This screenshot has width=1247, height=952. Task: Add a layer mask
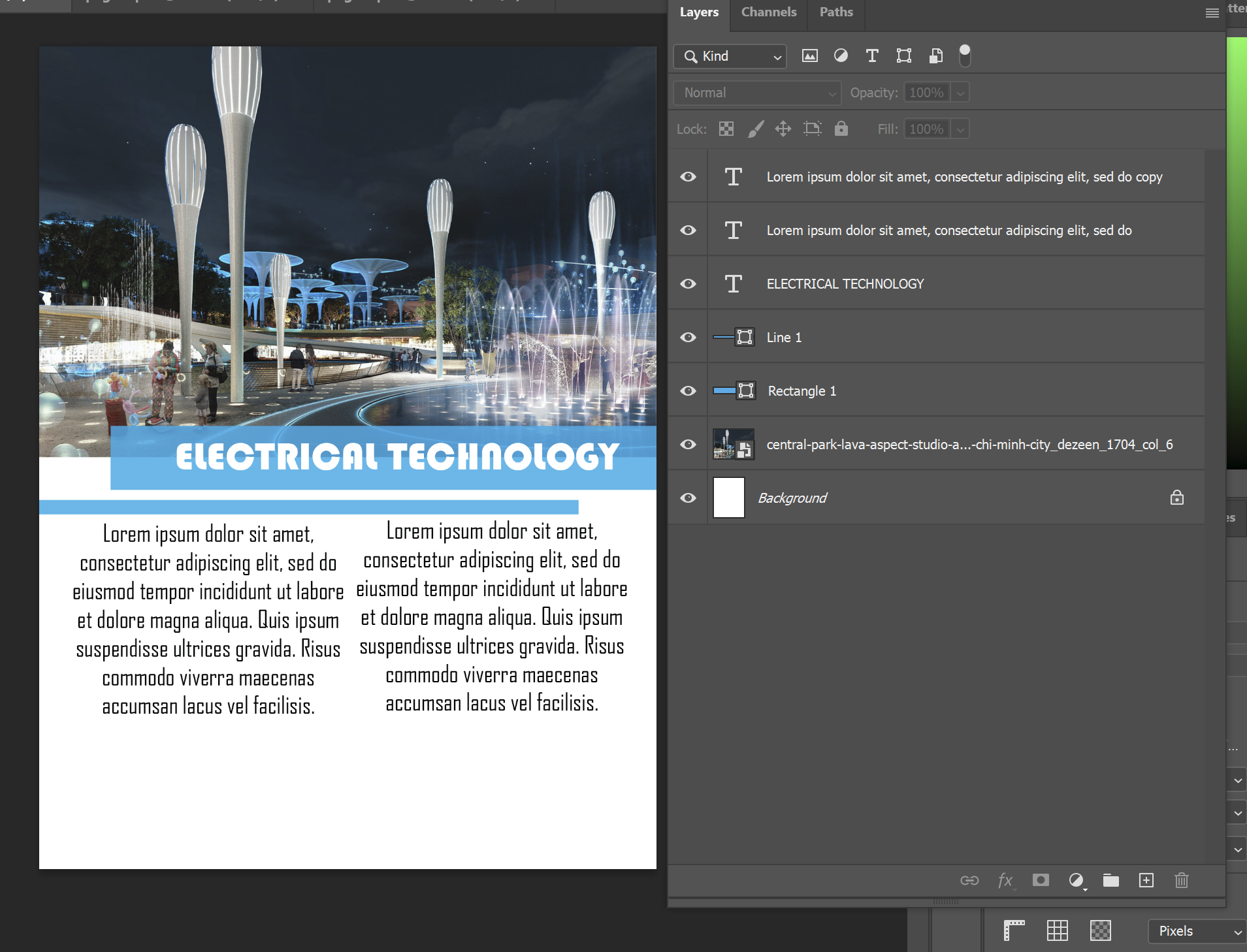coord(1041,880)
